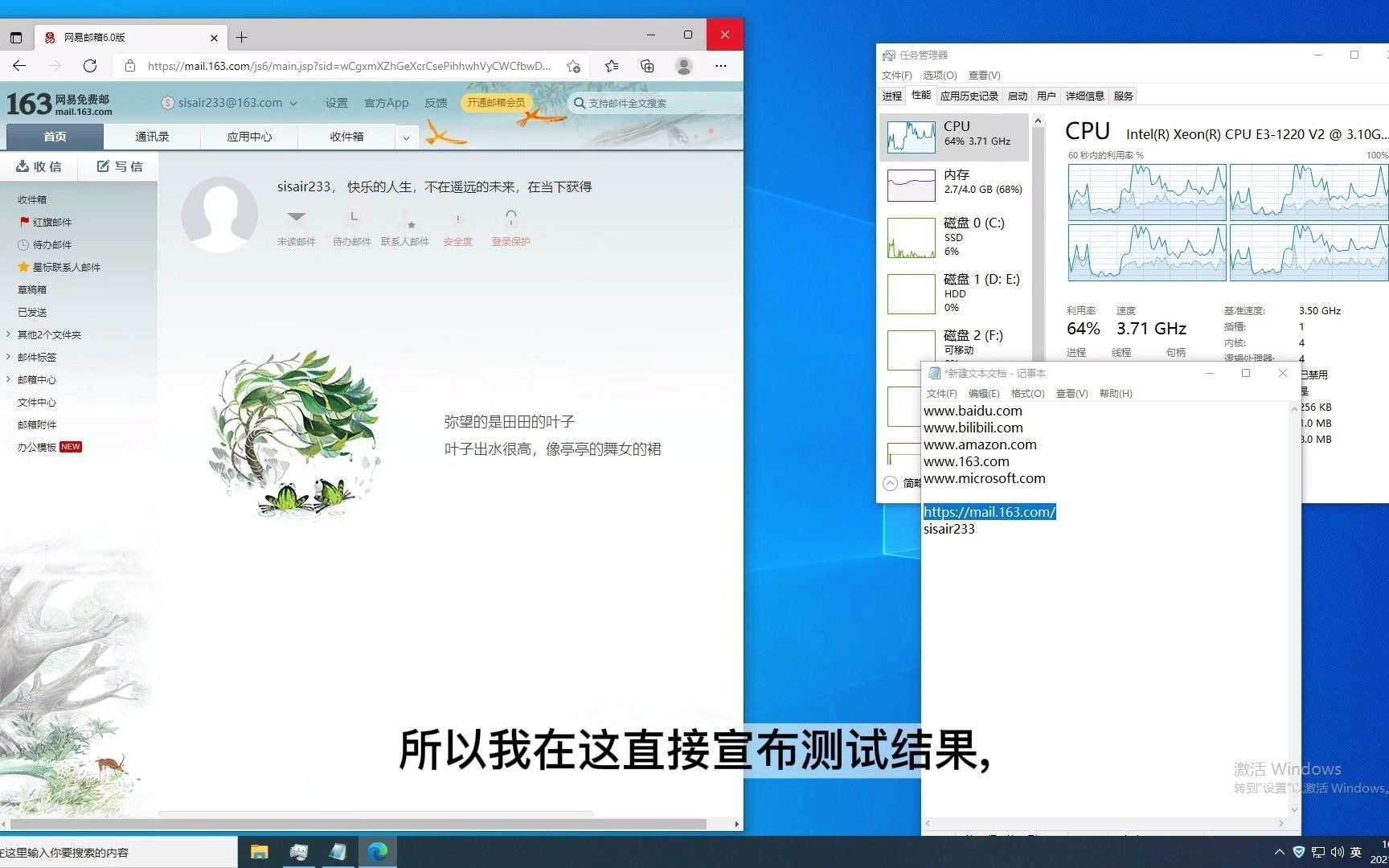Switch to 启动 tab in Task Manager

(x=1018, y=96)
